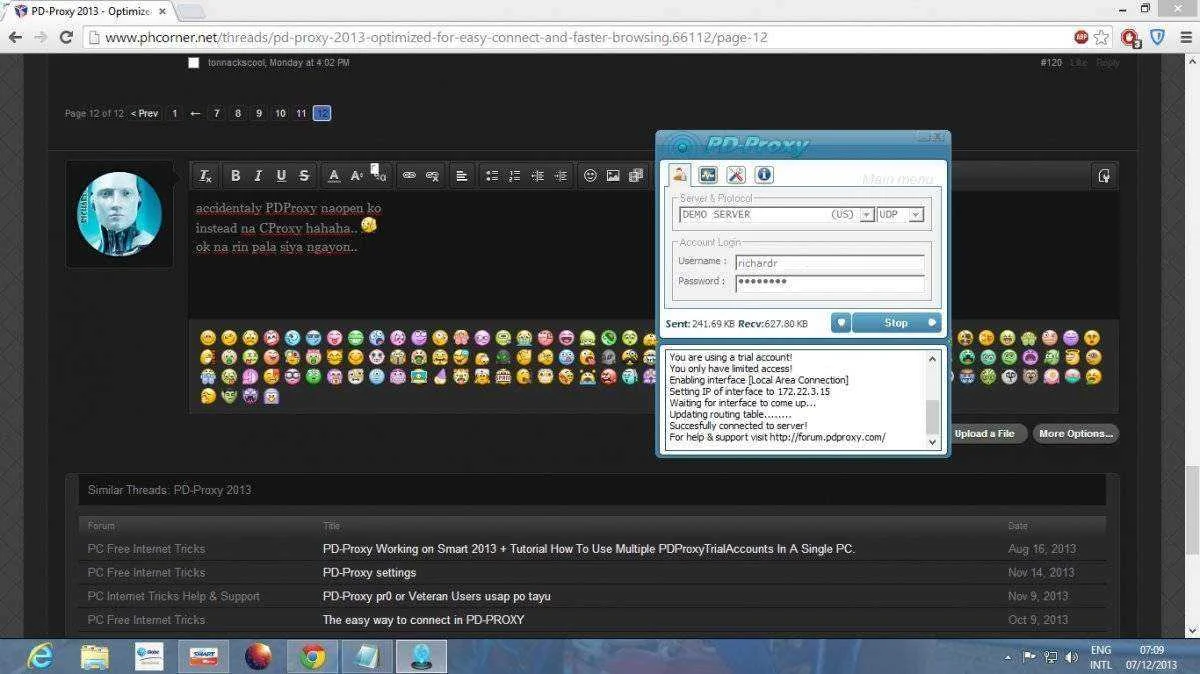Remove formatting with the Tx icon
The width and height of the screenshot is (1200, 674).
click(x=205, y=175)
